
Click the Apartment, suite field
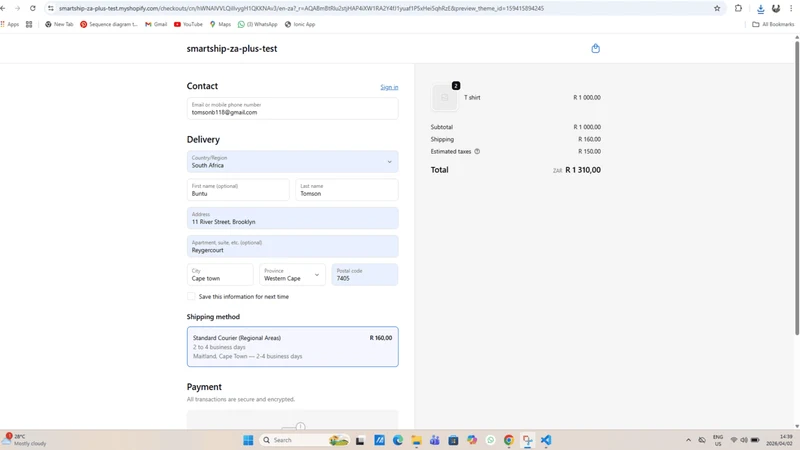(x=292, y=246)
